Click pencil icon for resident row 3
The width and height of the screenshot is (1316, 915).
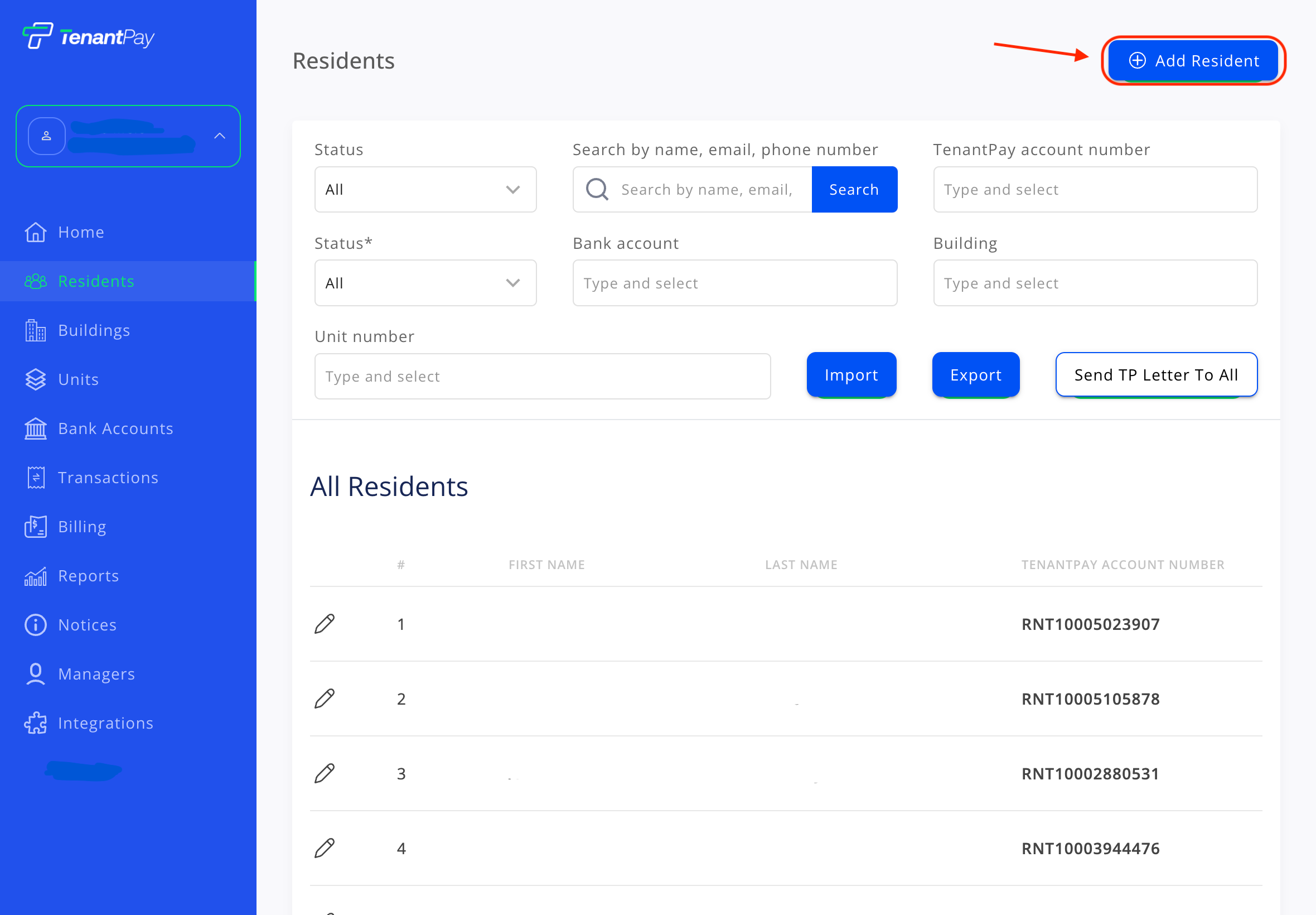point(325,773)
